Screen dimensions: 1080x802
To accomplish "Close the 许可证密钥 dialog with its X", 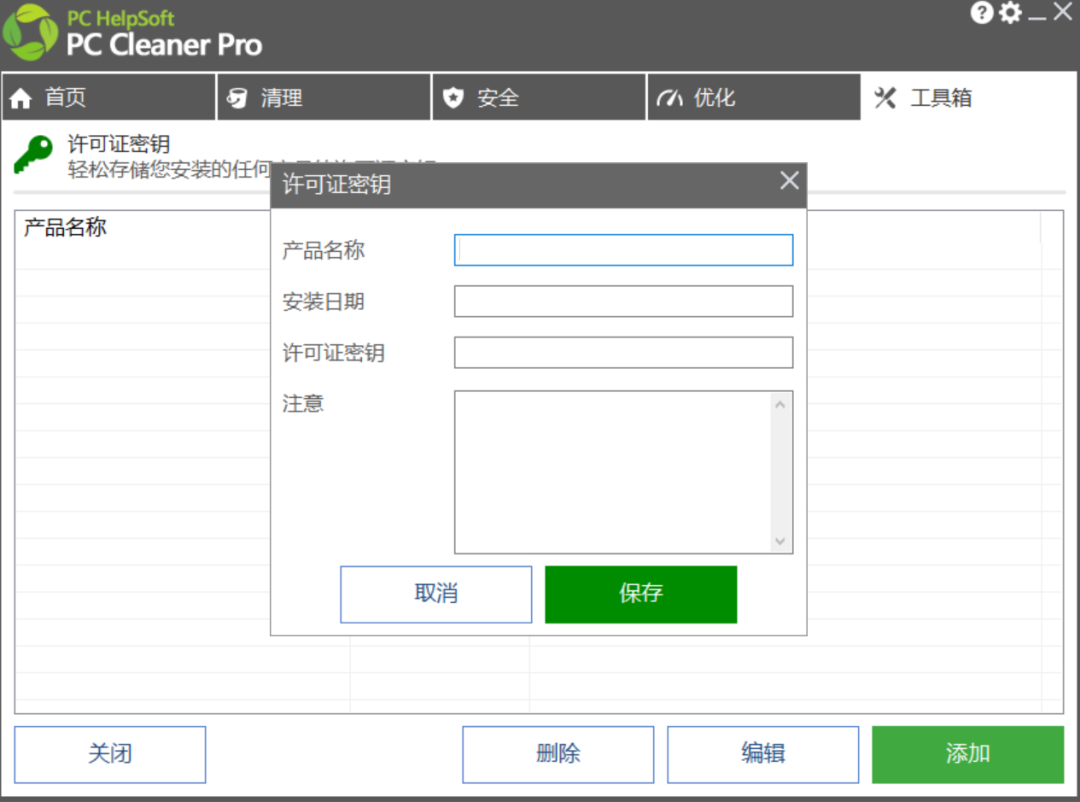I will click(789, 181).
